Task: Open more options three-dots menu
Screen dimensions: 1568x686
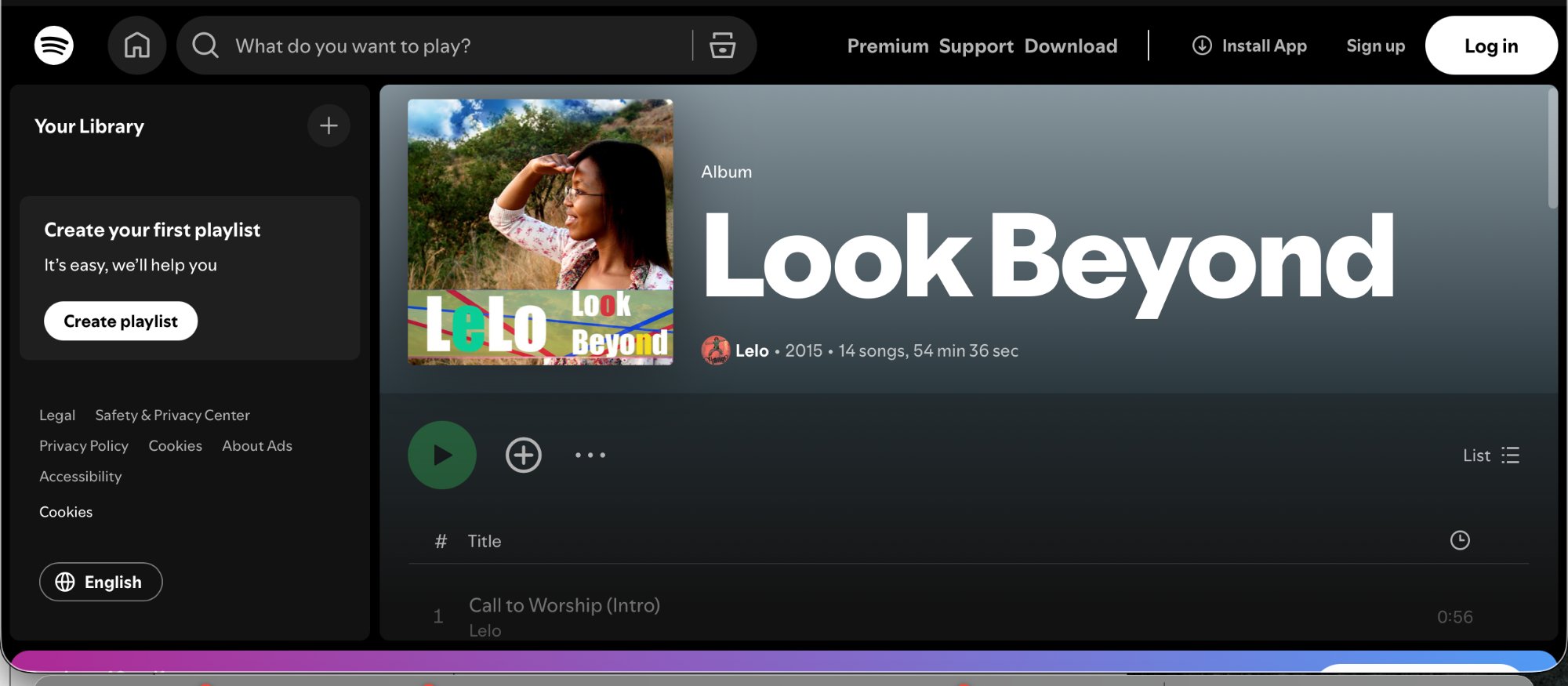Action: pos(590,455)
